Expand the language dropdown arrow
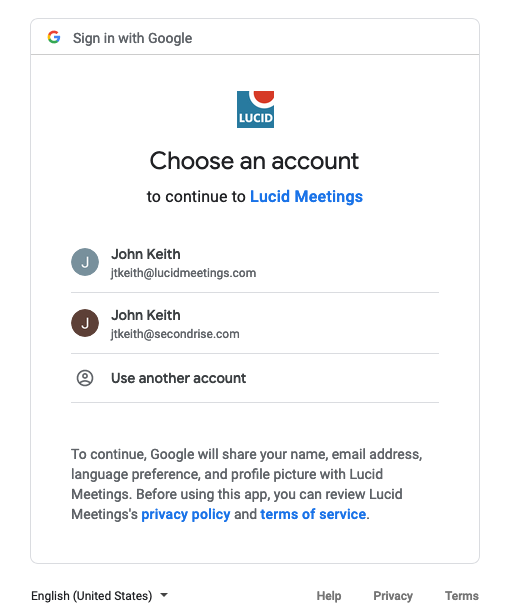The height and width of the screenshot is (615, 523). (164, 595)
